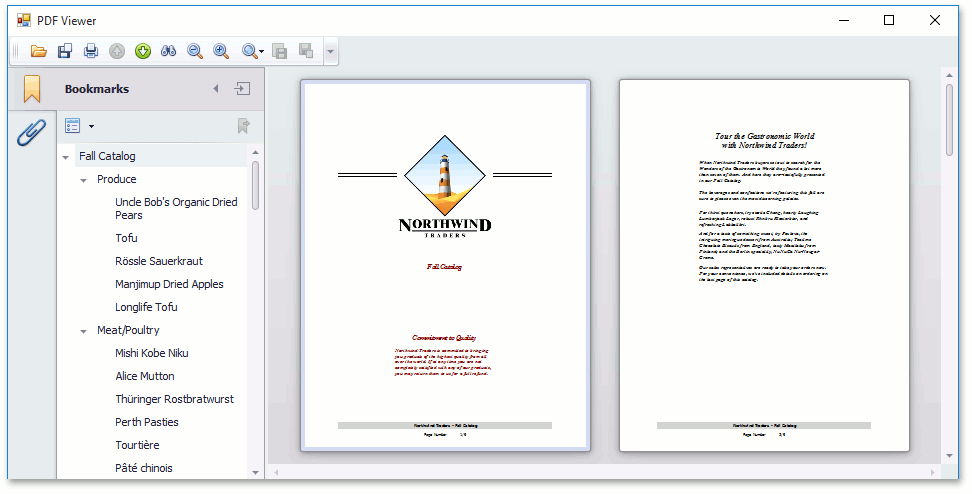Collapse the Meat/Poultry tree node
The width and height of the screenshot is (972, 494).
coord(84,332)
